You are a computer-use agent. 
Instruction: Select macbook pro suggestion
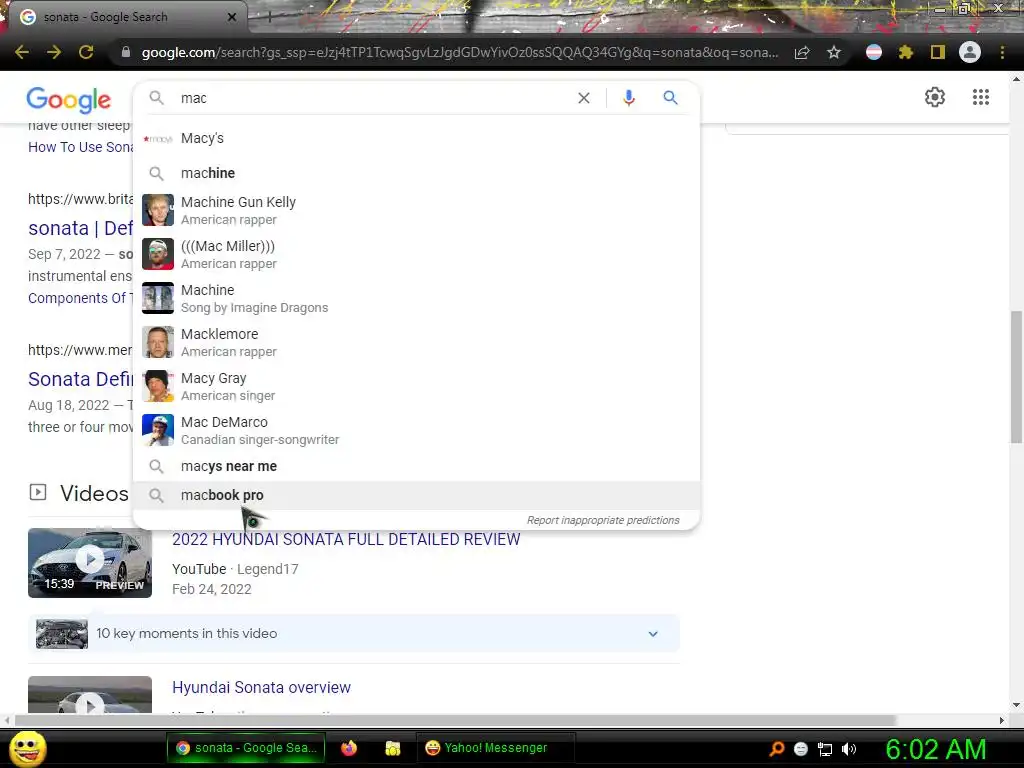(417, 495)
